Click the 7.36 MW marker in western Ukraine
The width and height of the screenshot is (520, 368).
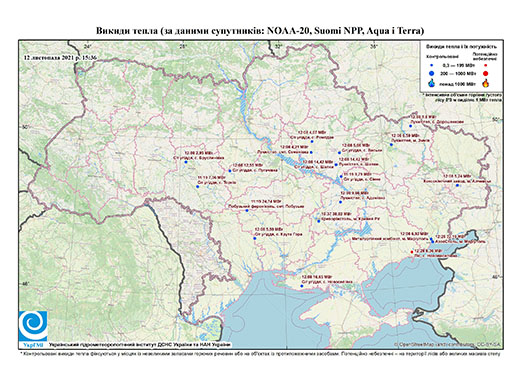tap(197, 187)
